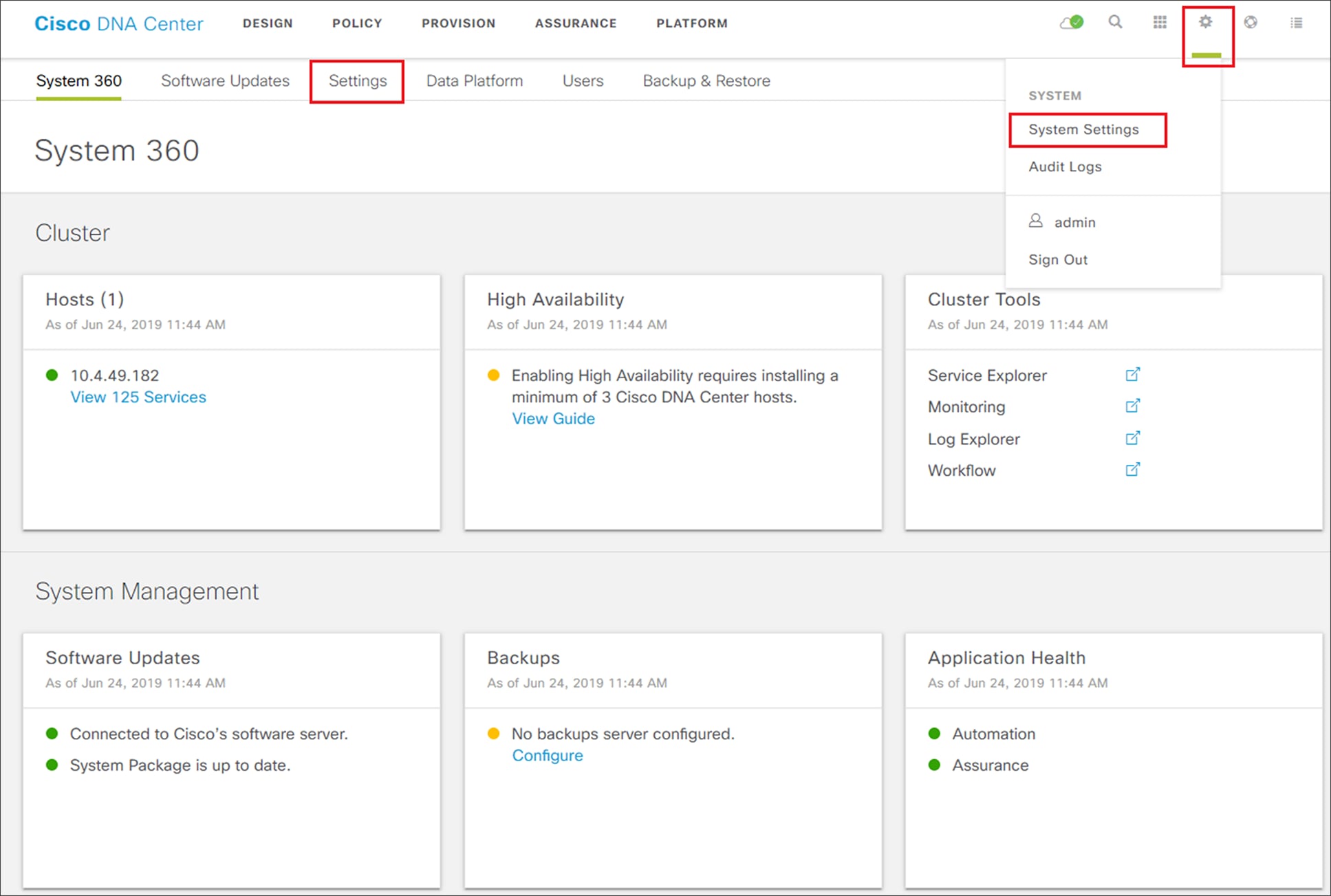This screenshot has height=896, width=1331.
Task: Open the search magnifier icon
Action: tap(1115, 22)
